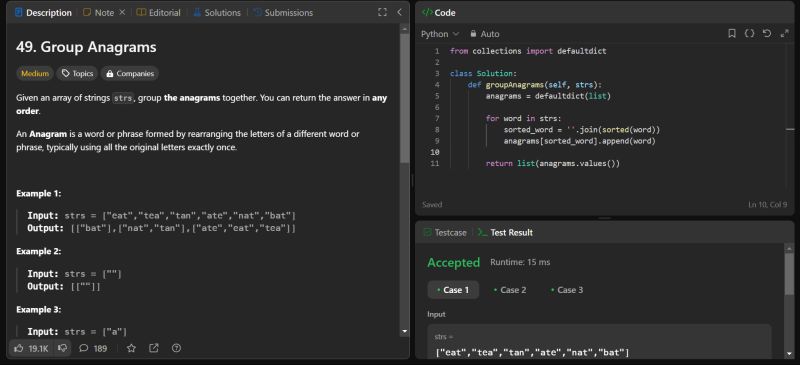
Task: Expand the Topics tag button
Action: (78, 74)
